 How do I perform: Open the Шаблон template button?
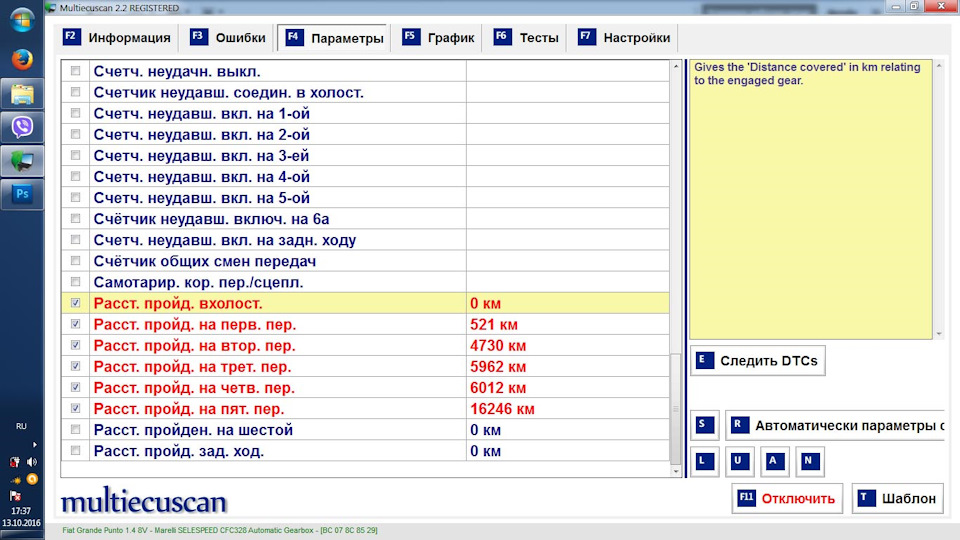(898, 498)
